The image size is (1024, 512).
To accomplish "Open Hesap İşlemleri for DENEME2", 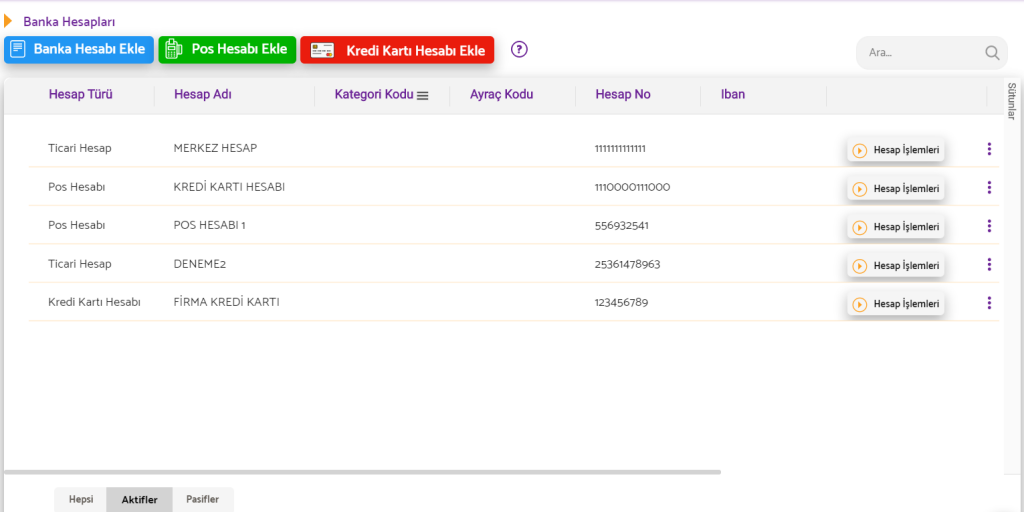I will tap(896, 266).
